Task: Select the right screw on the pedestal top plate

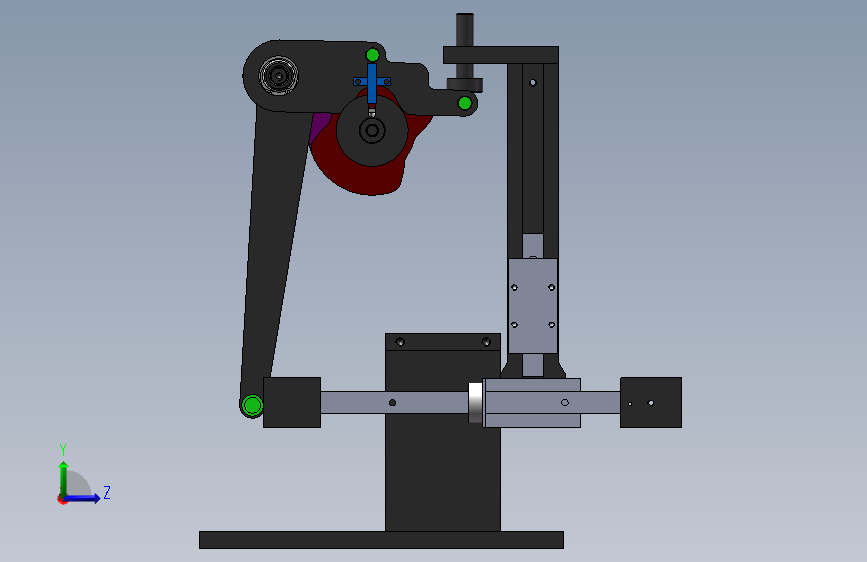Action: (x=486, y=342)
